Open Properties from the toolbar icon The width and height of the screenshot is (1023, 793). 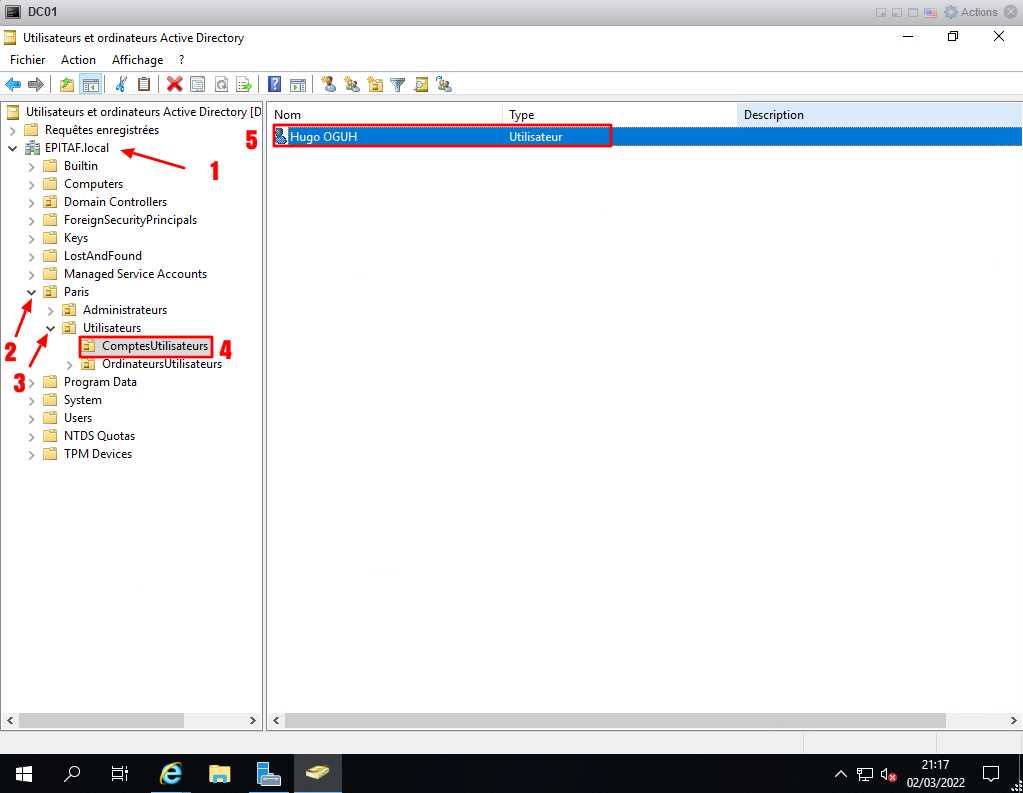click(x=197, y=85)
